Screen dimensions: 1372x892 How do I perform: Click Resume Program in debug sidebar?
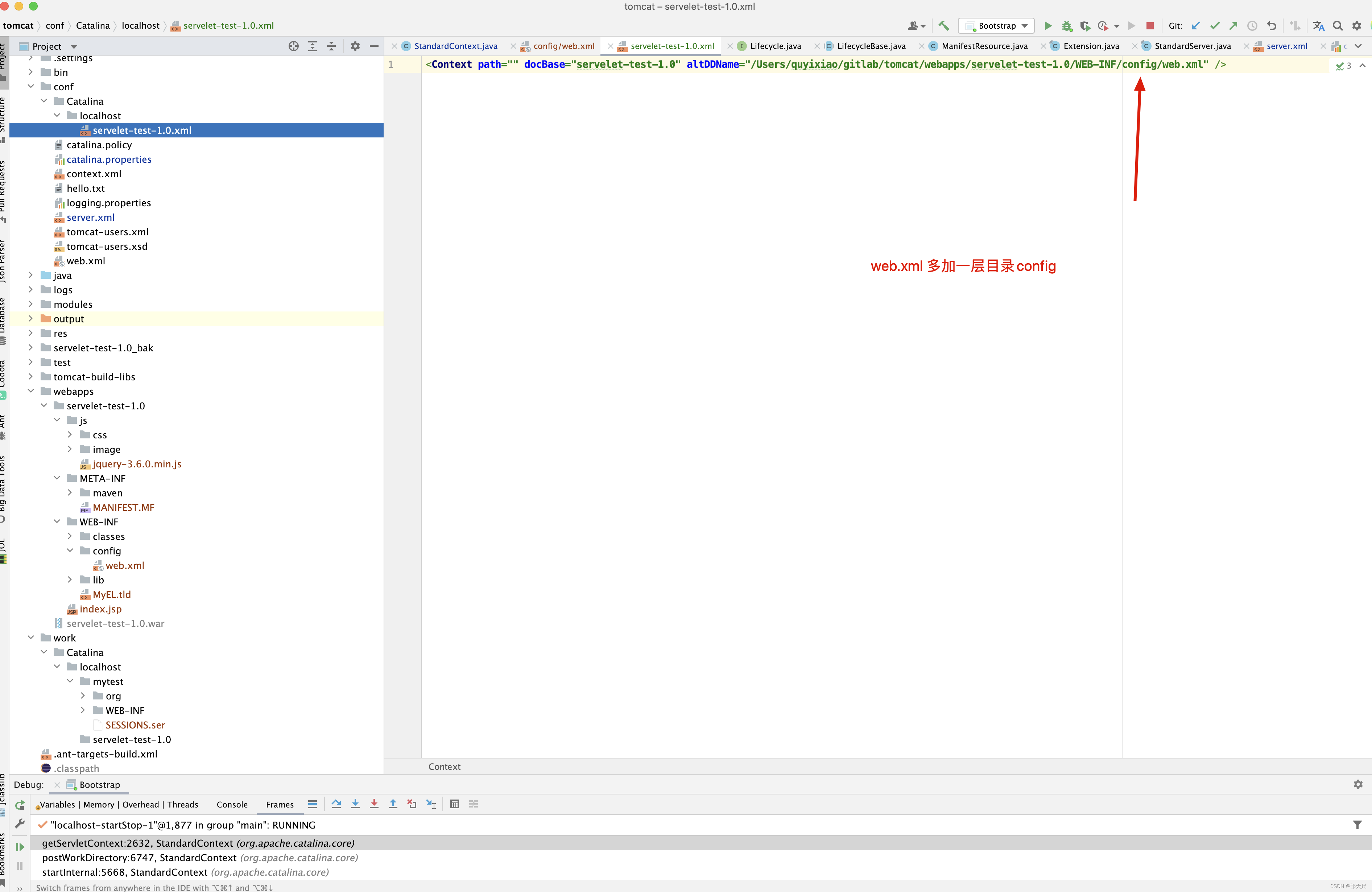(20, 846)
